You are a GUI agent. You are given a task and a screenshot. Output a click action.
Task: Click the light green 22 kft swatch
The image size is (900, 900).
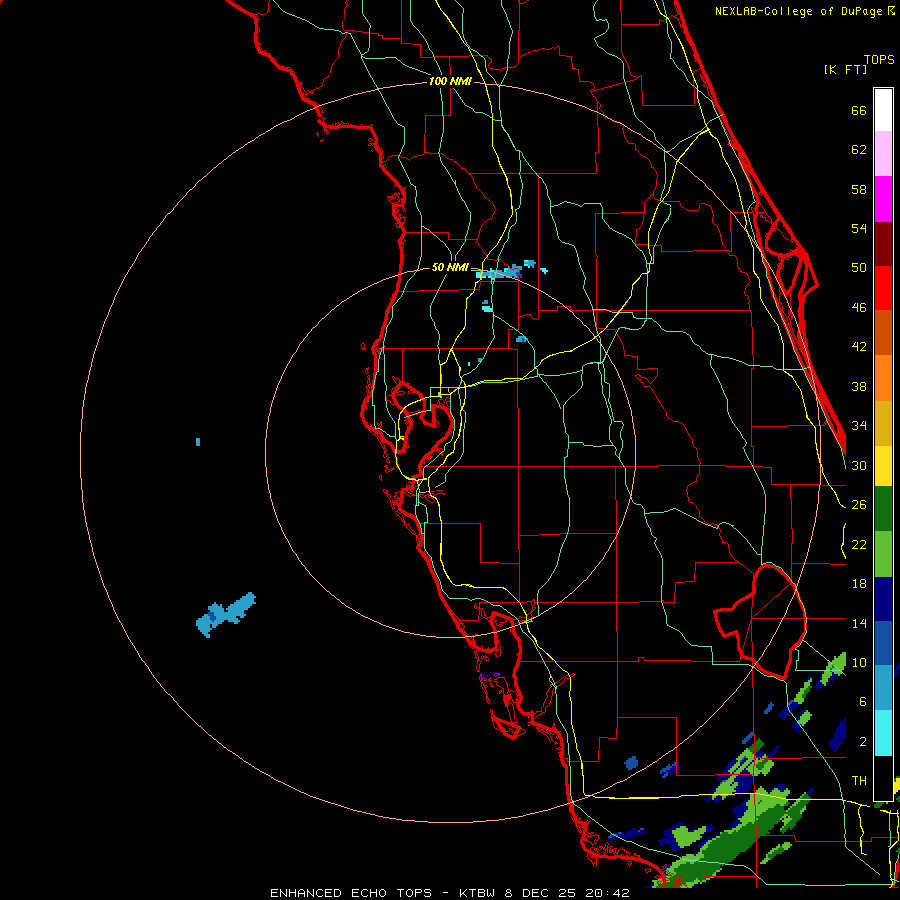(883, 554)
